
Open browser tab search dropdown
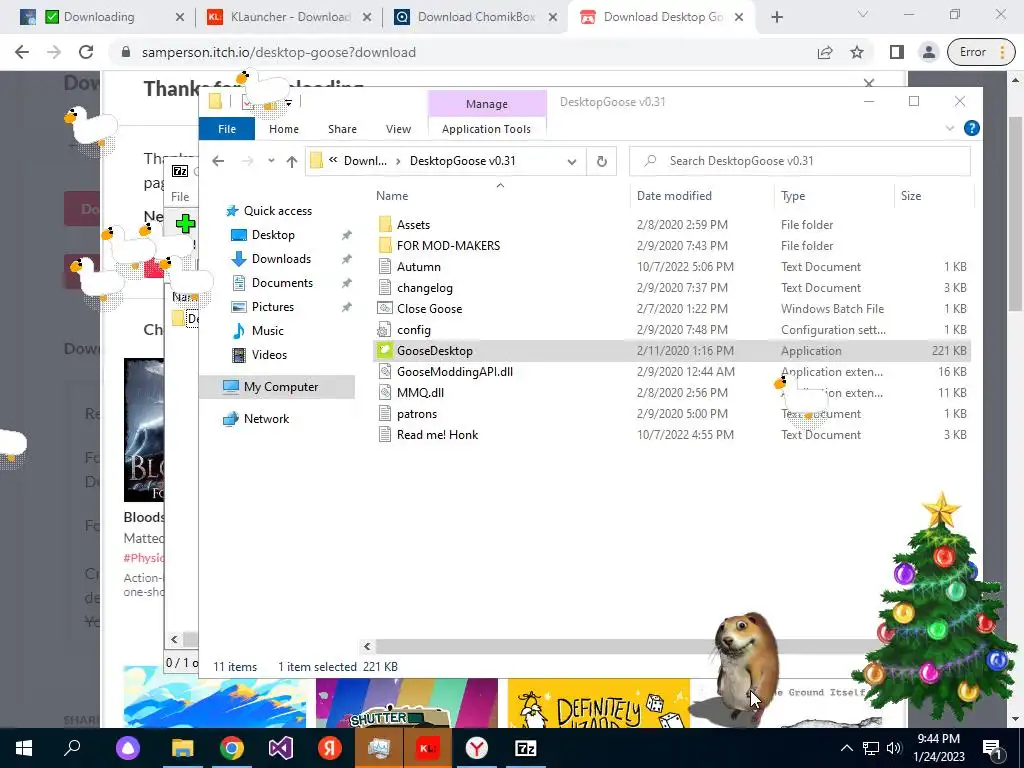(863, 14)
